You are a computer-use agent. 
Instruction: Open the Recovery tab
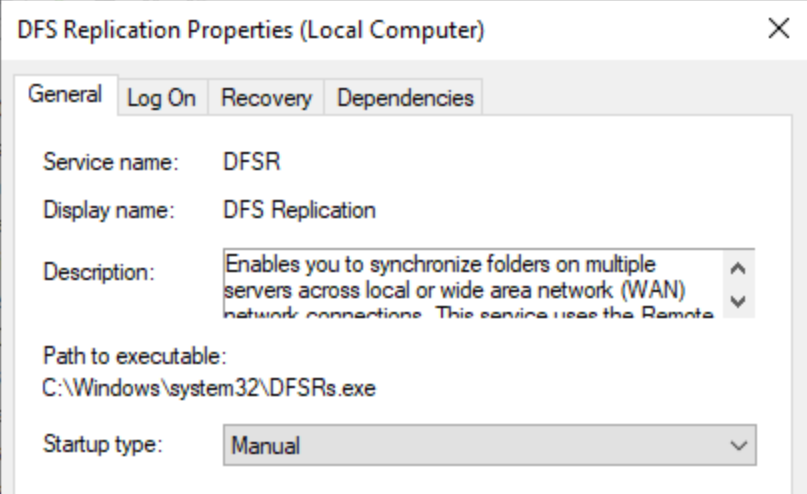[x=267, y=98]
